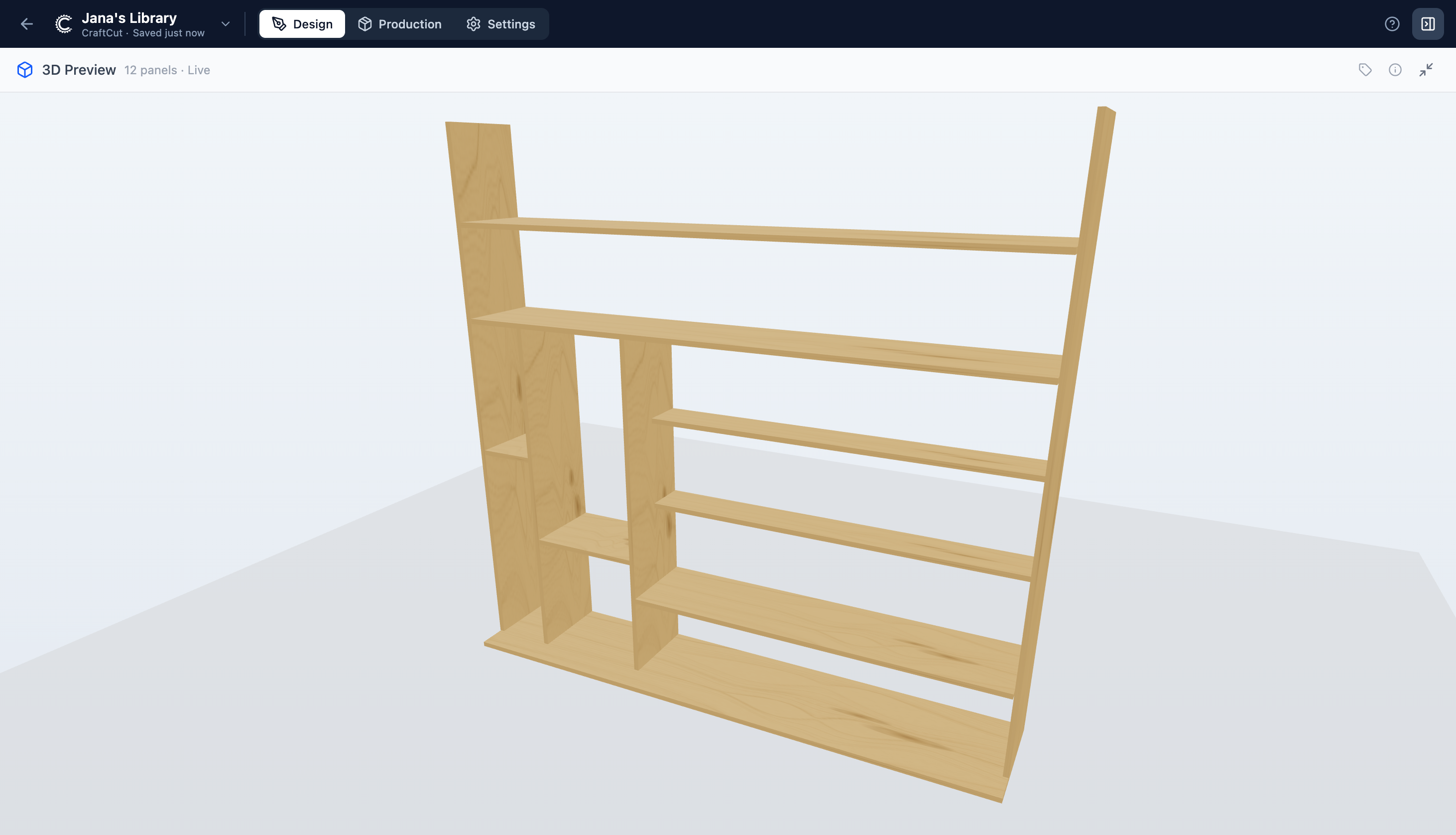Click the back arrow to leave the project
Image resolution: width=1456 pixels, height=835 pixels.
(26, 23)
